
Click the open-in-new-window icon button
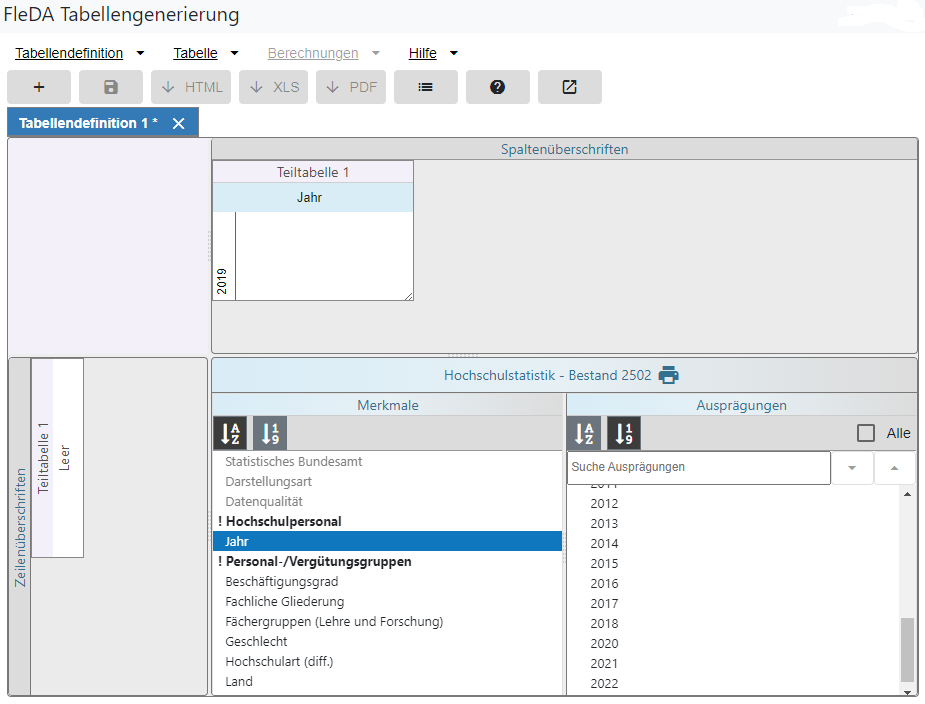click(x=569, y=87)
